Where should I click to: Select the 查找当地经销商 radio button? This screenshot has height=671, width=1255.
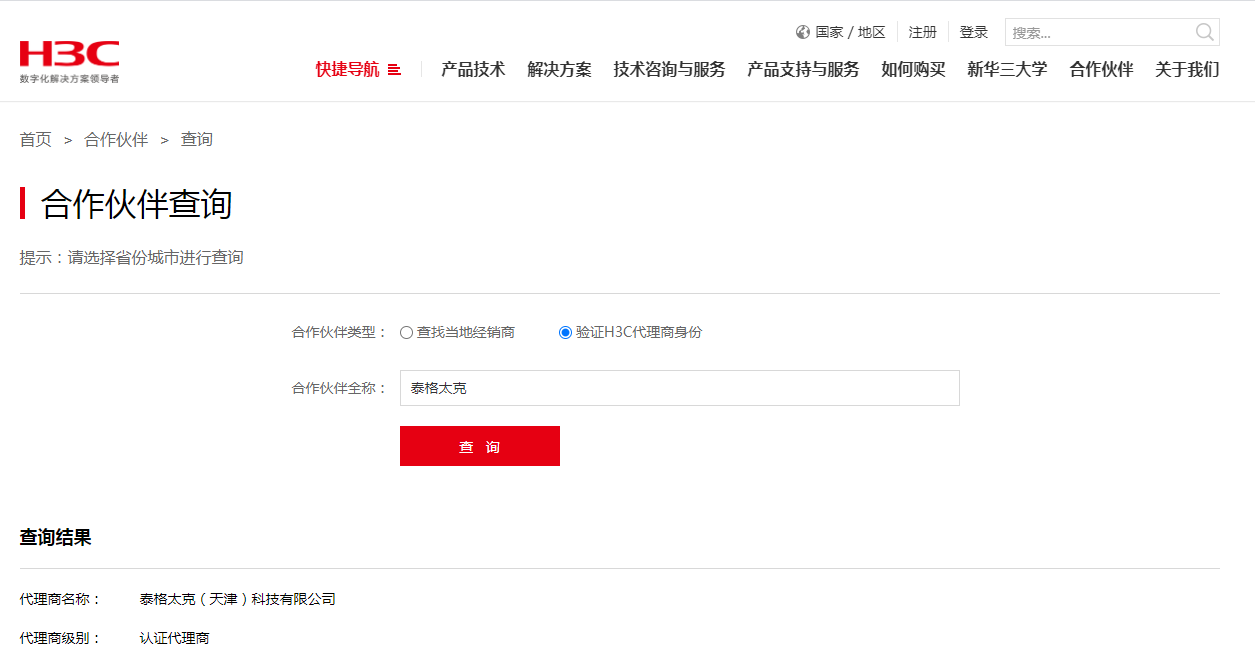coord(406,333)
